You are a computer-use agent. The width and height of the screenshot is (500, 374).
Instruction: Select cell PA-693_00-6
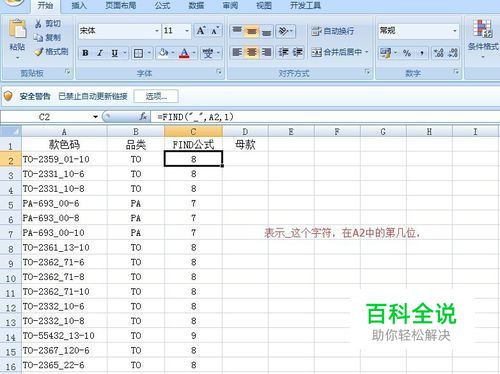pyautogui.click(x=64, y=203)
